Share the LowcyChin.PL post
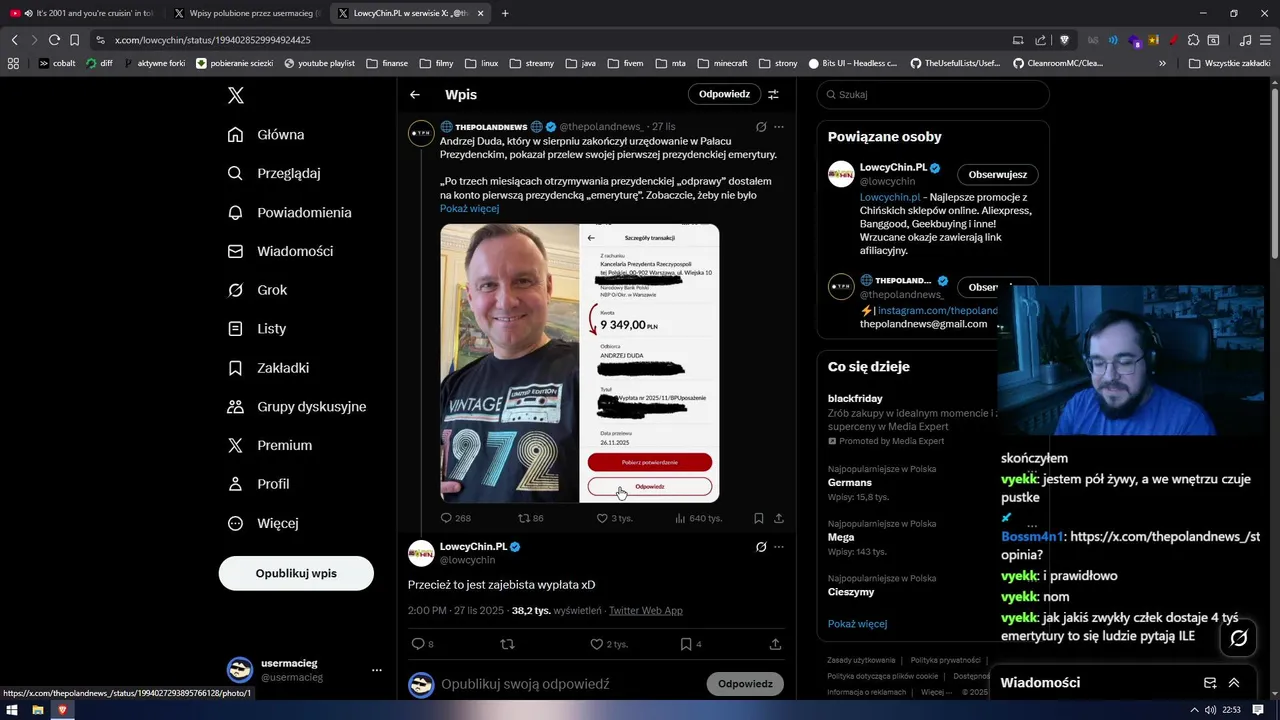Screen dimensions: 1280x720 [775, 644]
